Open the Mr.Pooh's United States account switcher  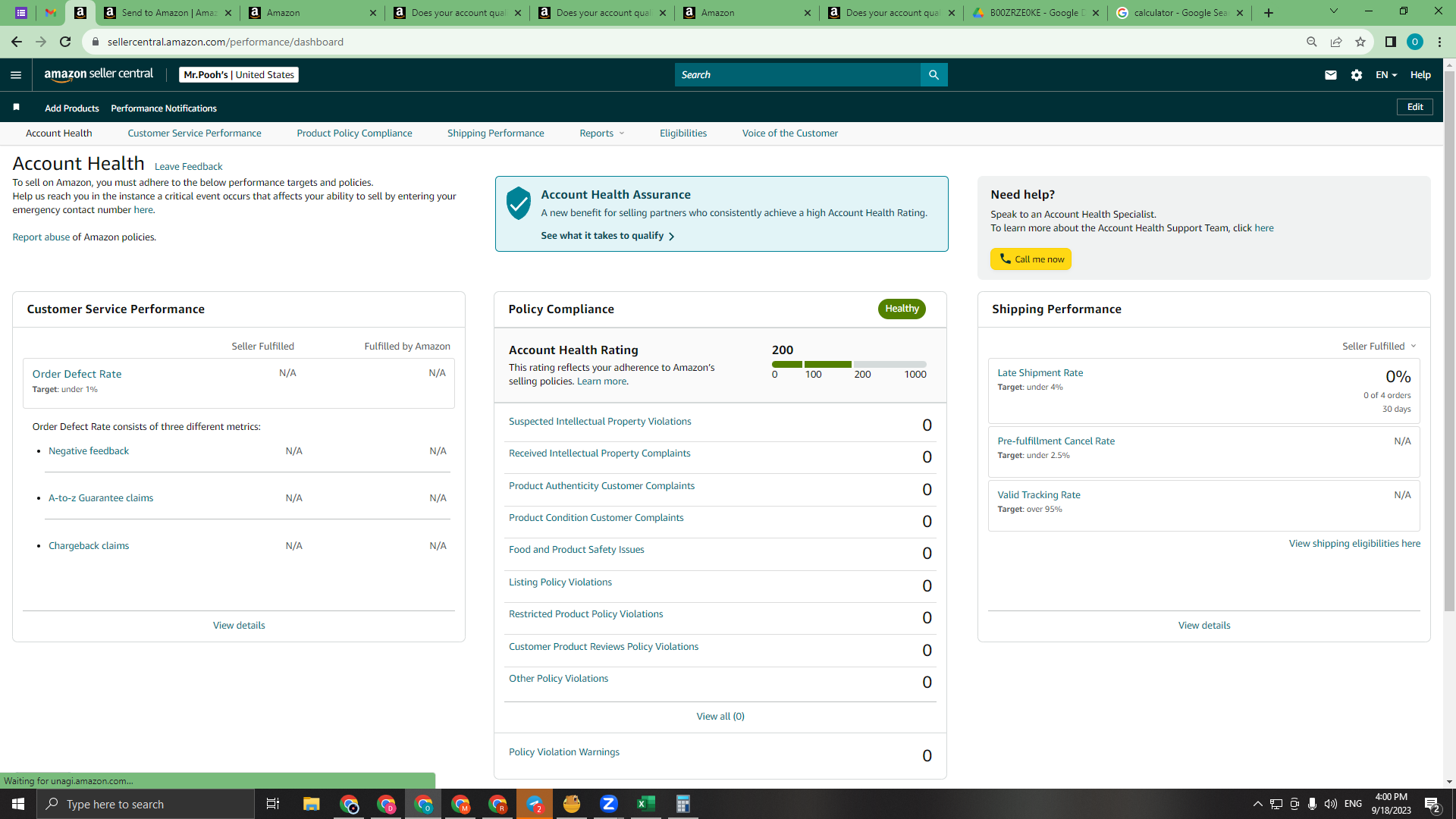point(239,75)
